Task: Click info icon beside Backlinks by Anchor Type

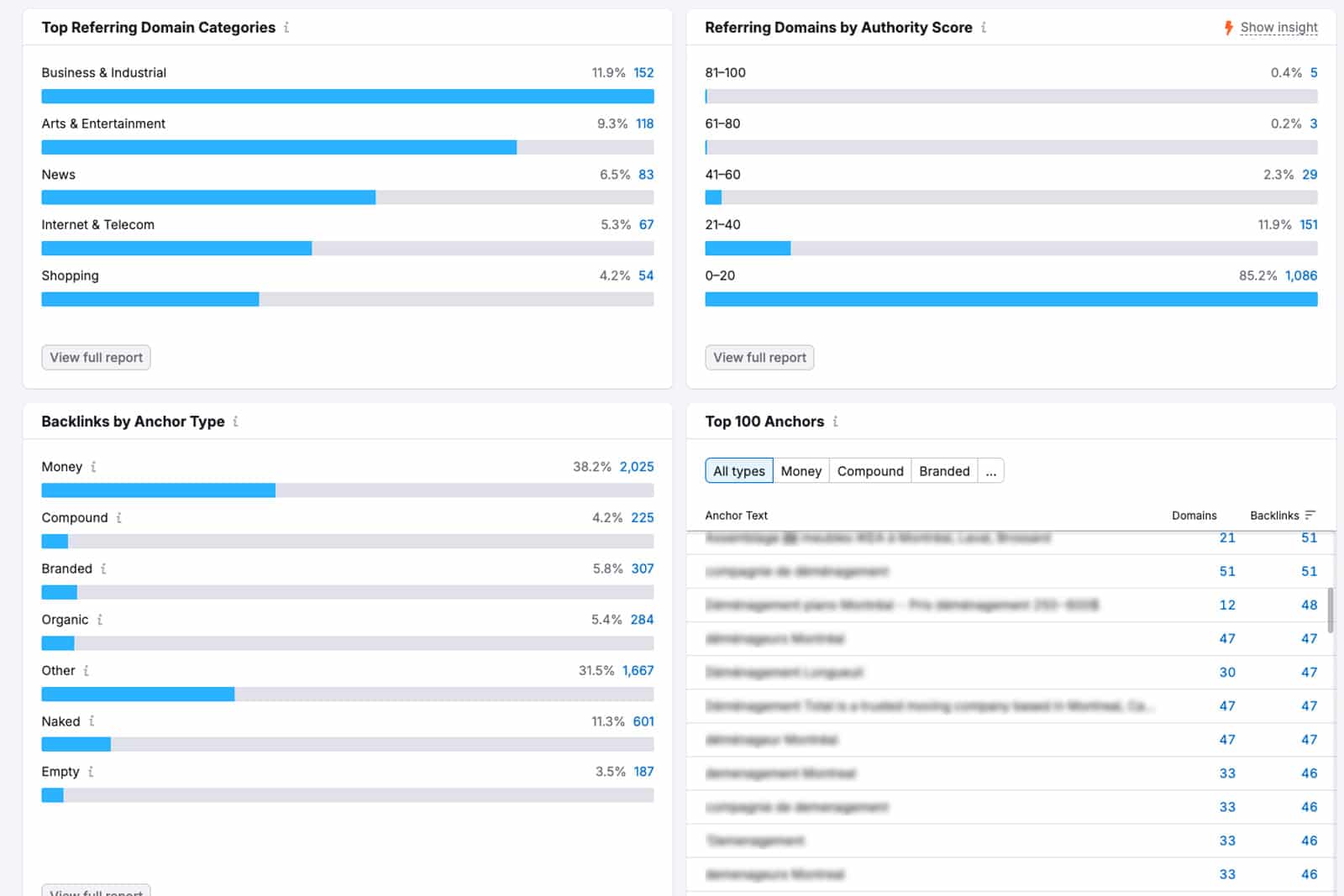Action: (x=235, y=422)
